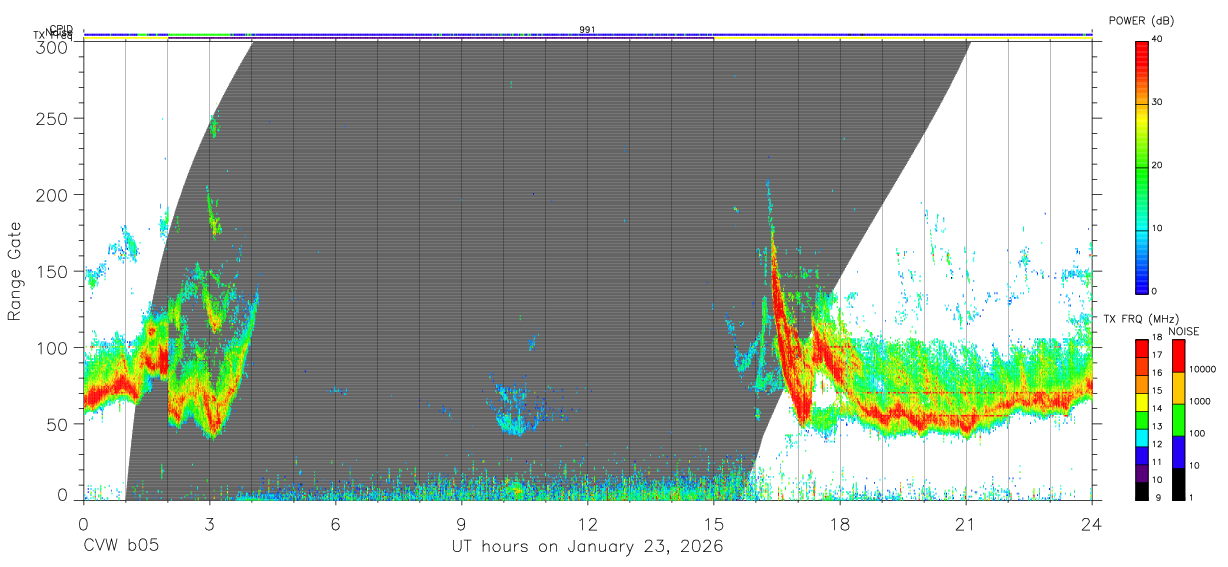Image resolution: width=1228 pixels, height=567 pixels.
Task: Select cyan segment of TX FRQ scale
Action: point(1141,437)
